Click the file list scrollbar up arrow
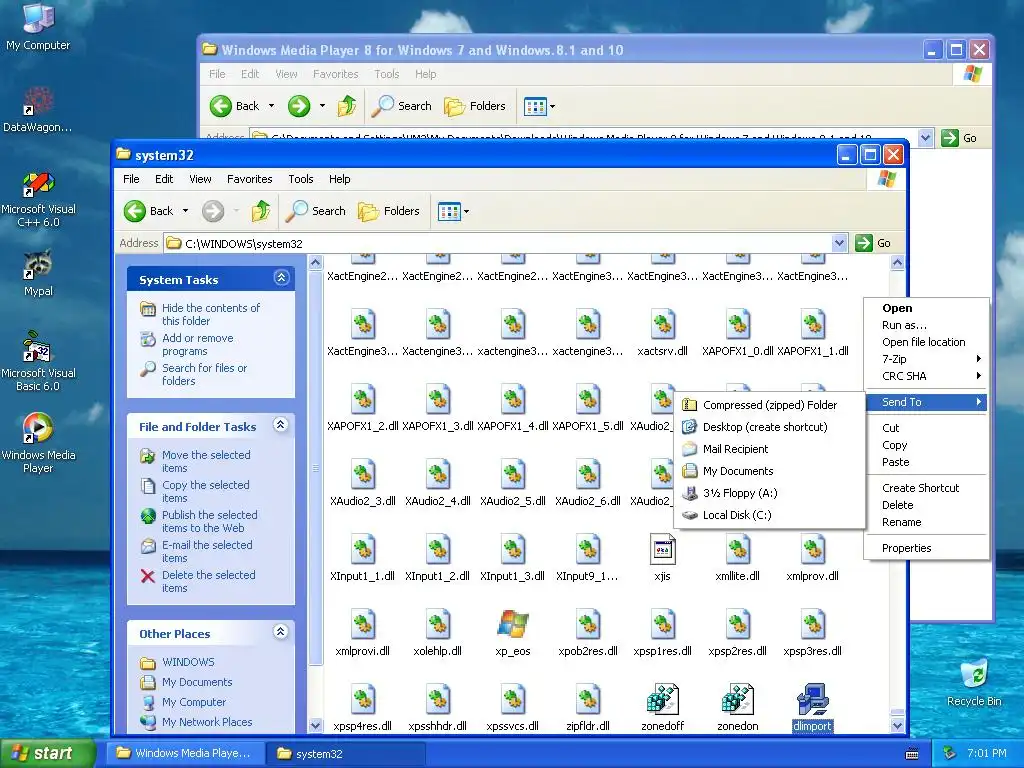Viewport: 1024px width, 768px height. pos(897,263)
